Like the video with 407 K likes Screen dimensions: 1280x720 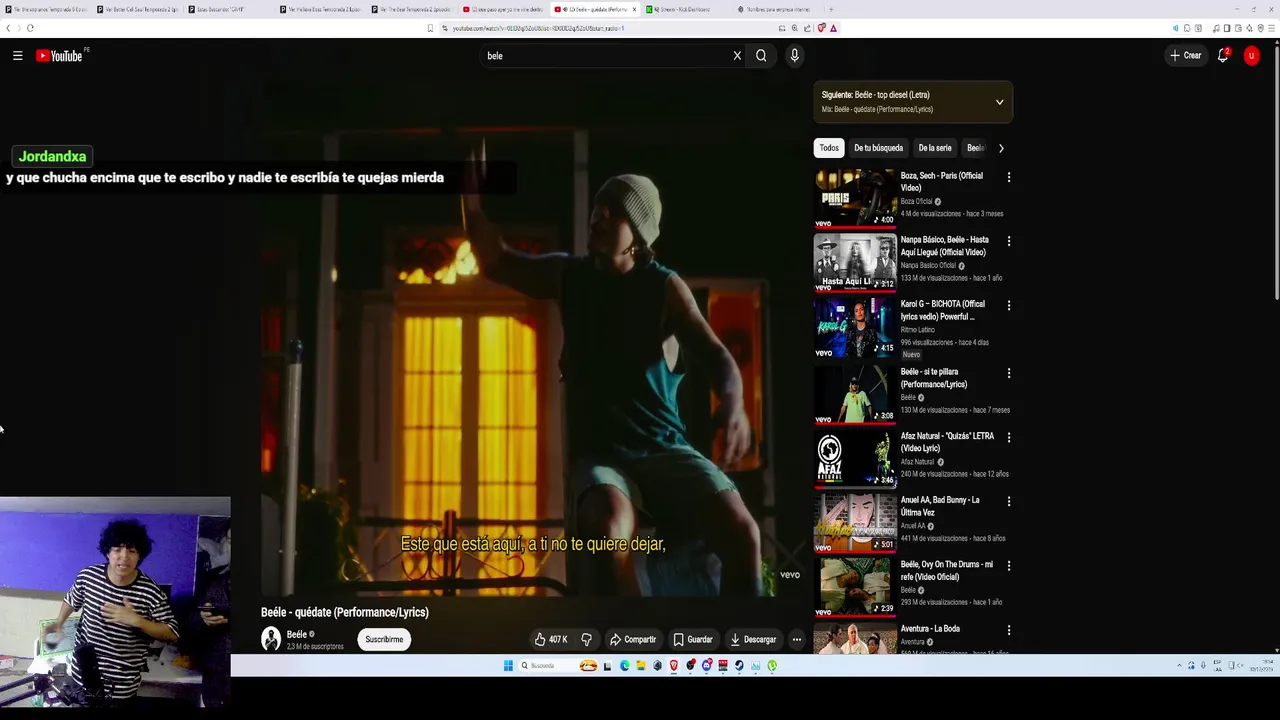click(x=551, y=640)
